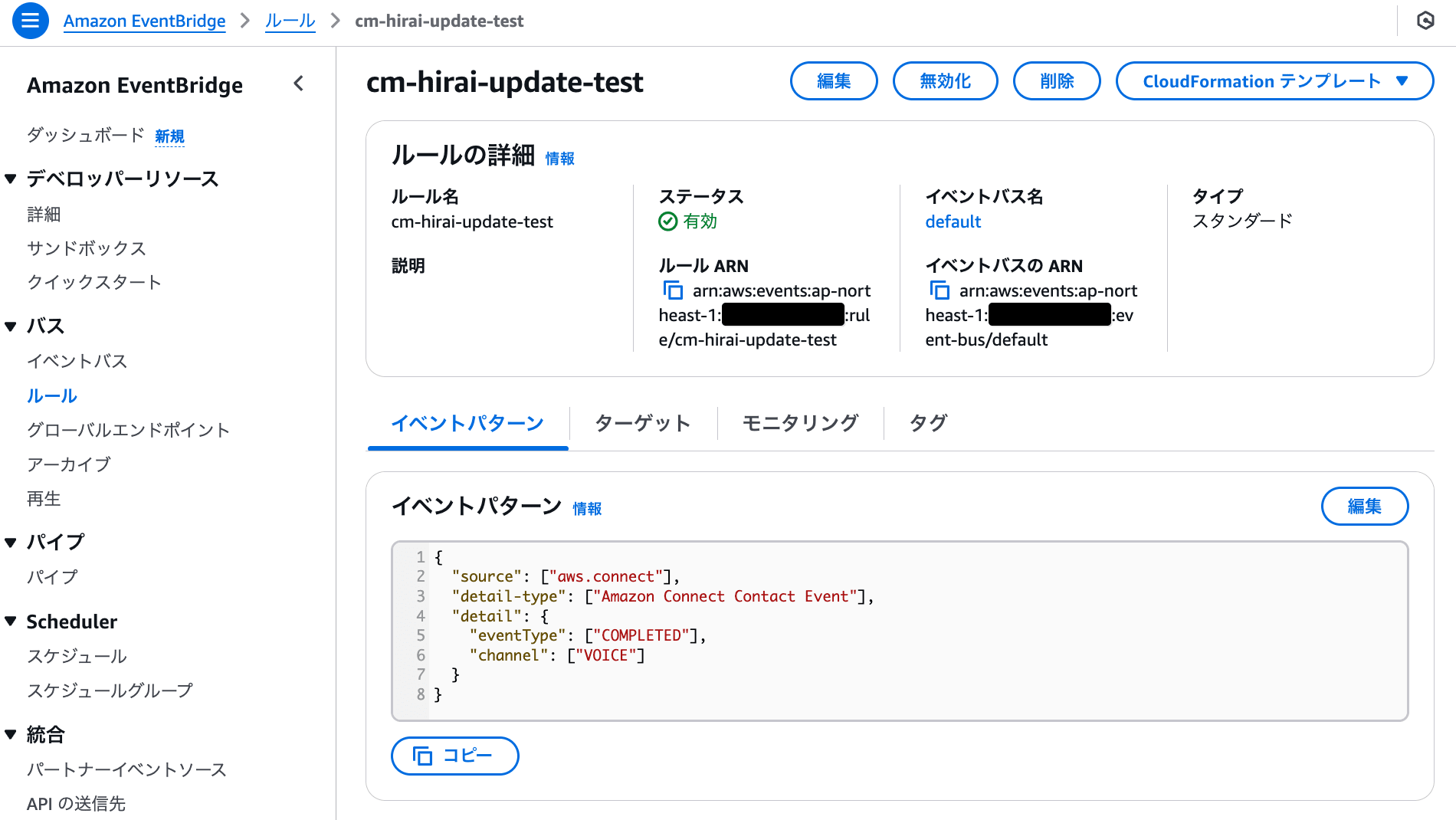Click the "COMPLETED" eventType line in code
This screenshot has width=1456, height=820.
(x=588, y=635)
